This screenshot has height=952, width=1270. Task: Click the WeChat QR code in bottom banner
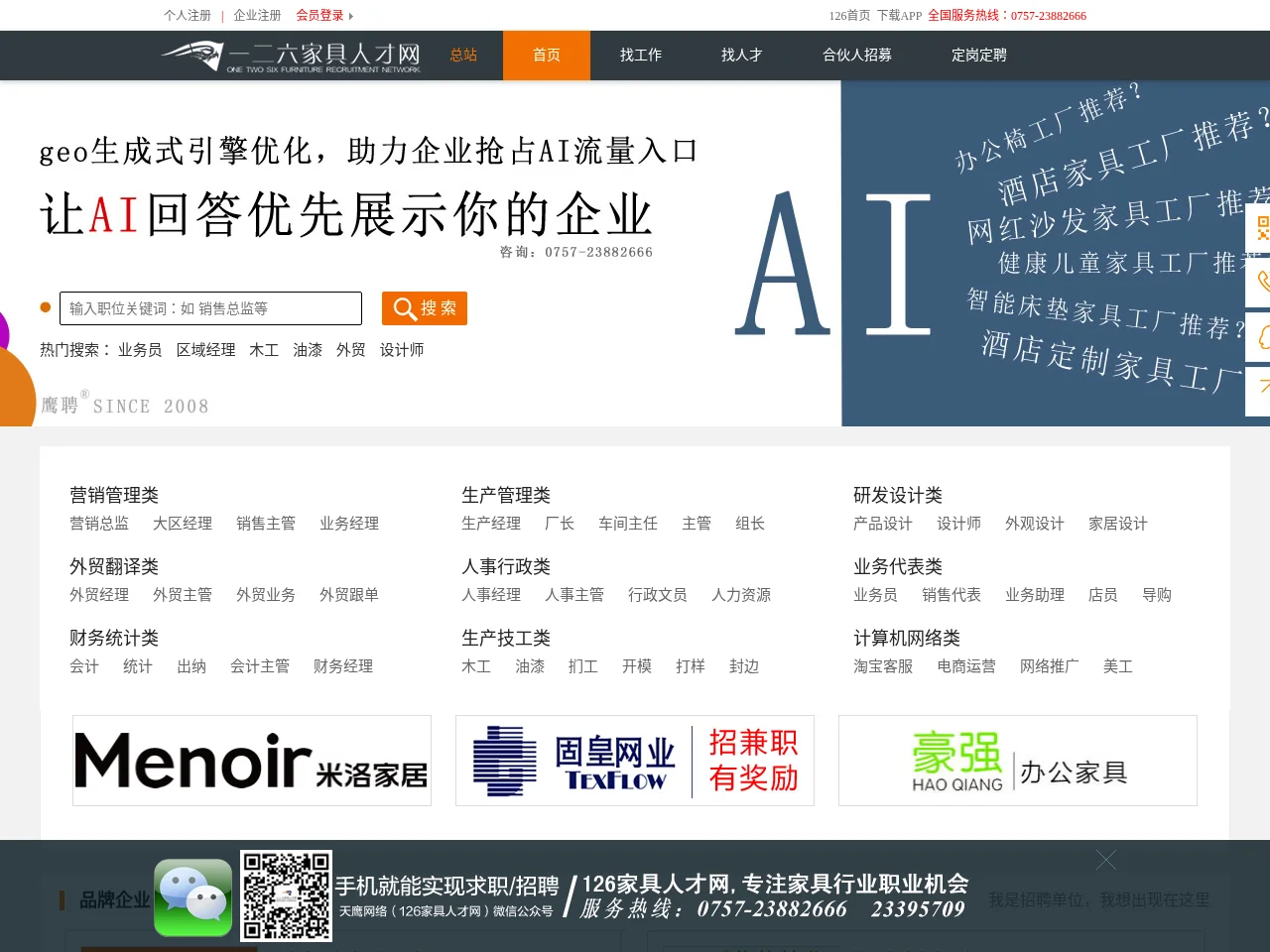(286, 895)
